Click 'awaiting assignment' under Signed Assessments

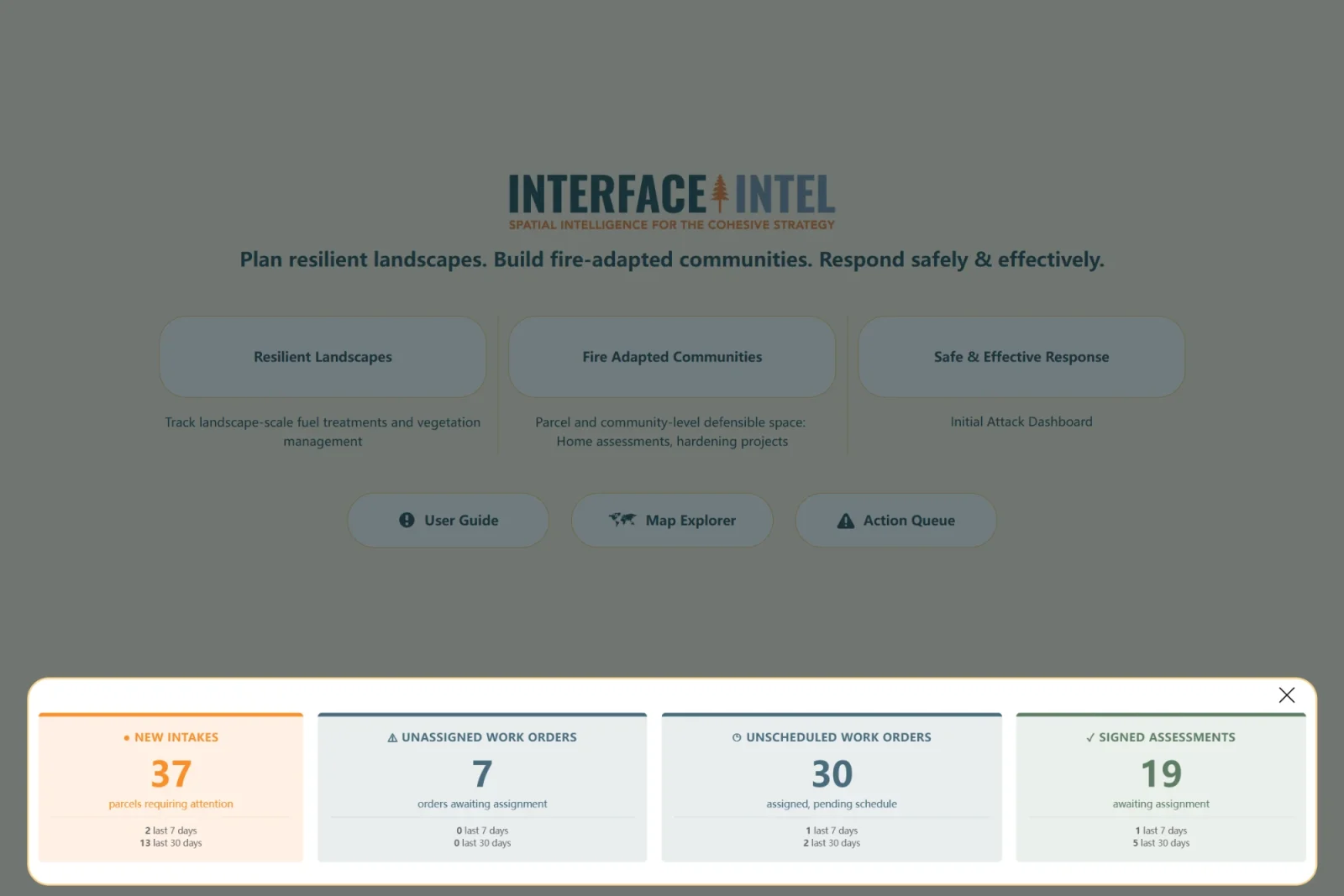click(x=1161, y=804)
